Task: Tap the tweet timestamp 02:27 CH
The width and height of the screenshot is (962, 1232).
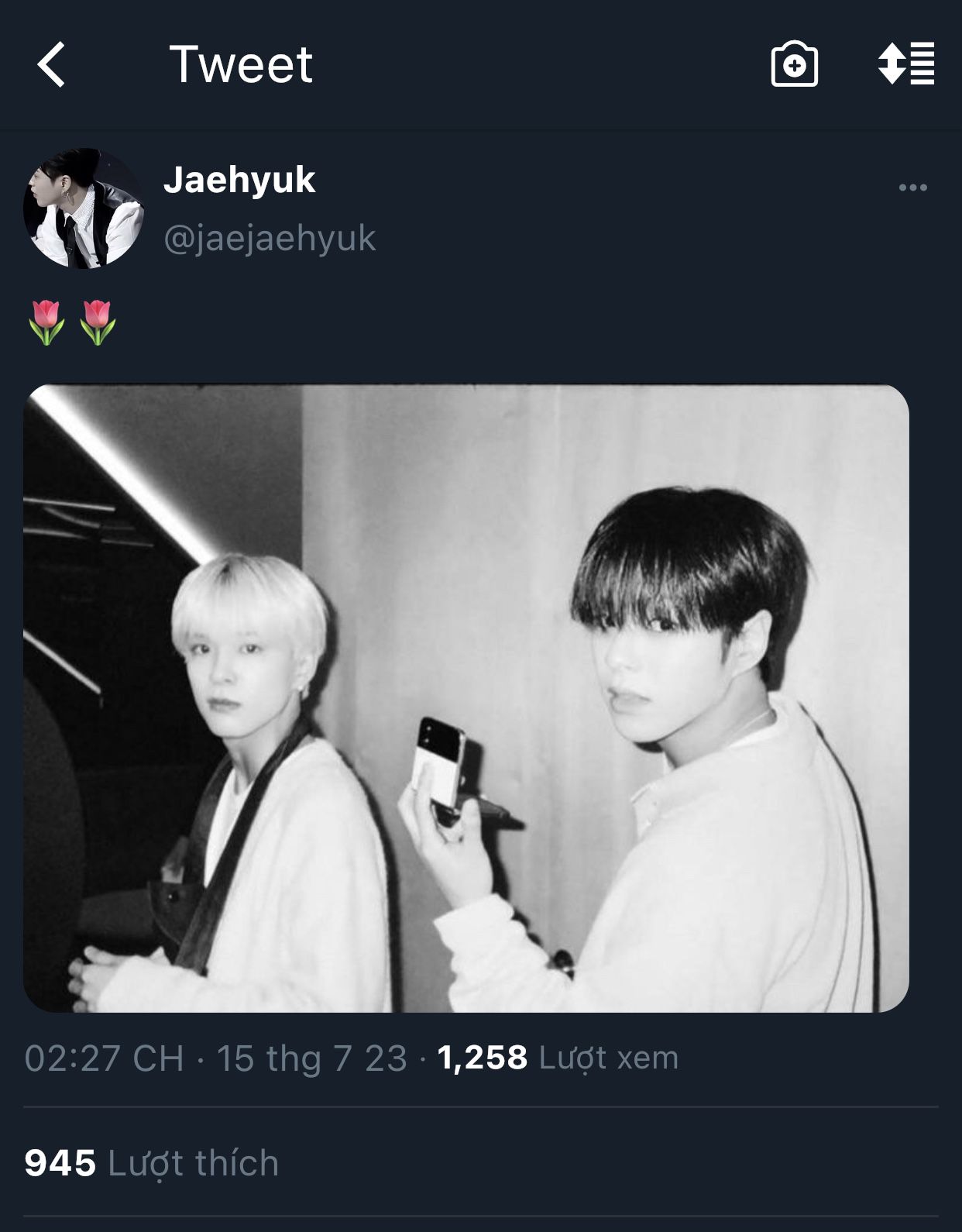Action: (x=104, y=1058)
